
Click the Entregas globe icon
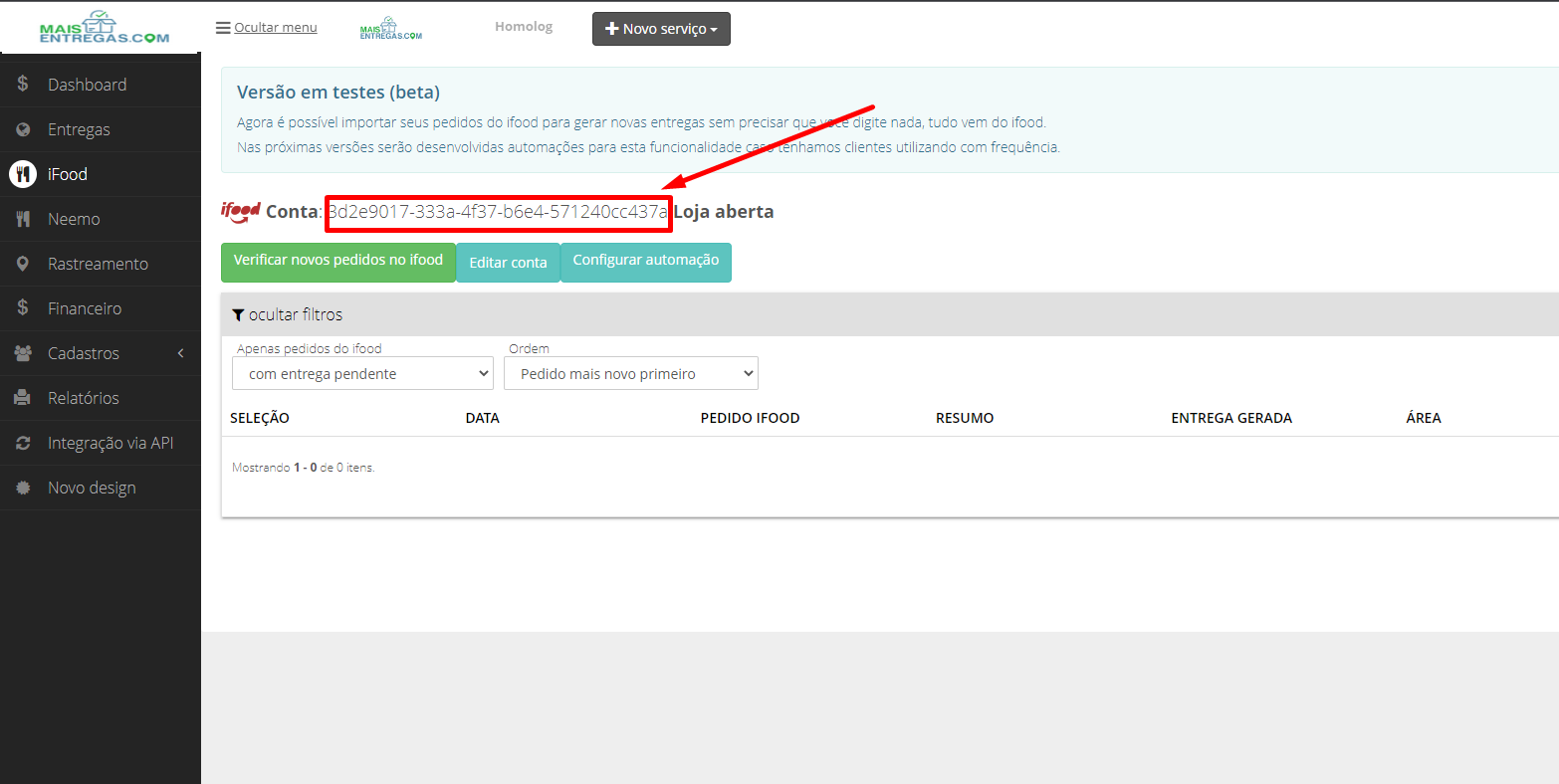23,129
